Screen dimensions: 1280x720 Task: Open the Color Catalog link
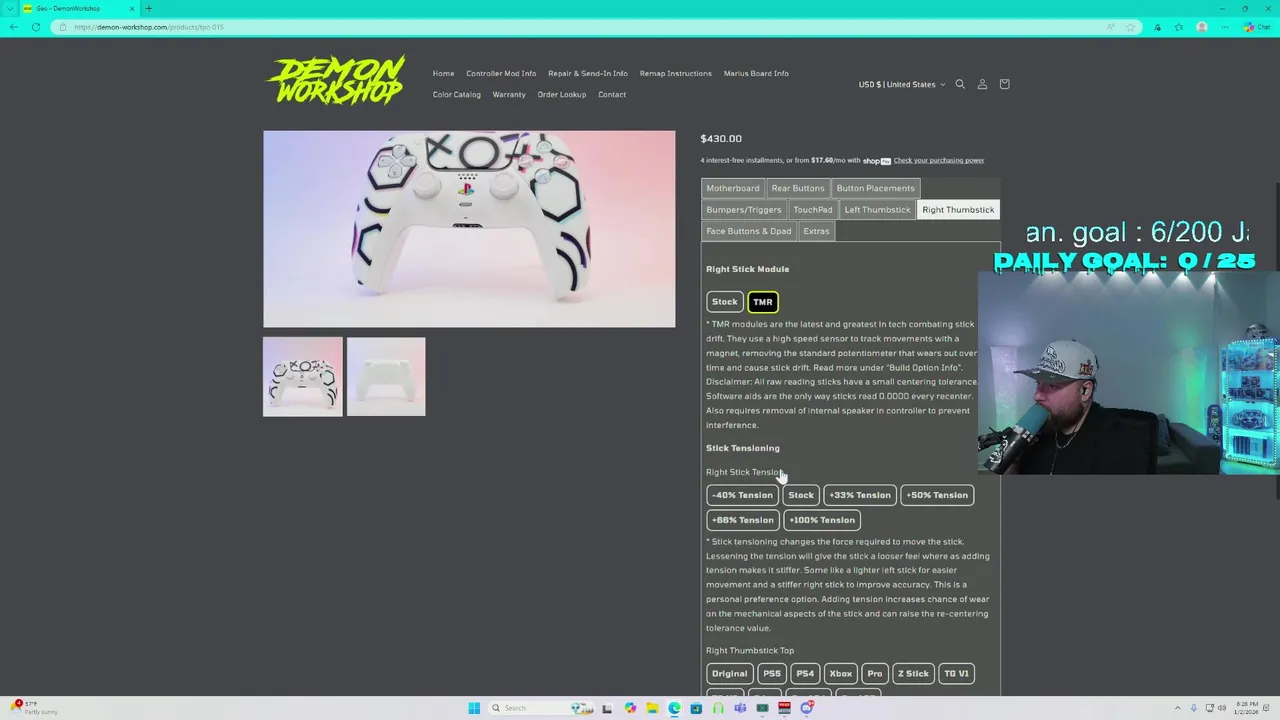point(457,95)
